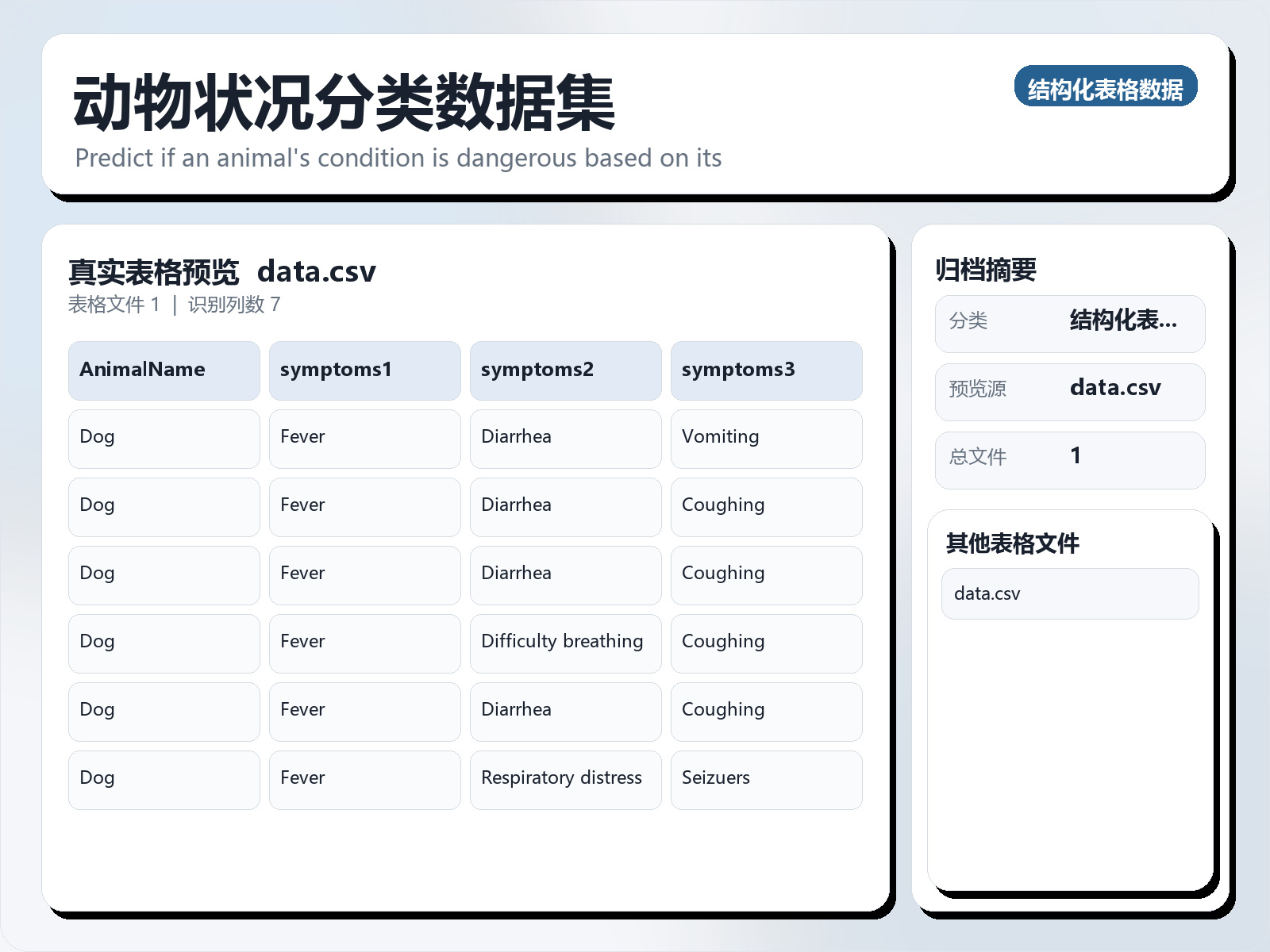This screenshot has width=1270, height=952.
Task: Select the symptoms3 column header
Action: [x=766, y=370]
